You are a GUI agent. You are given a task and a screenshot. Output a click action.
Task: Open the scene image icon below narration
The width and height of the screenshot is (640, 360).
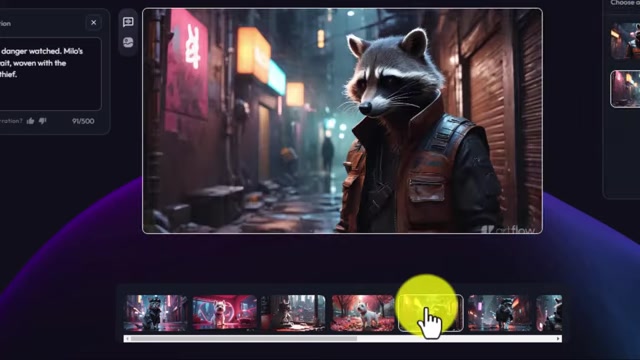128,42
